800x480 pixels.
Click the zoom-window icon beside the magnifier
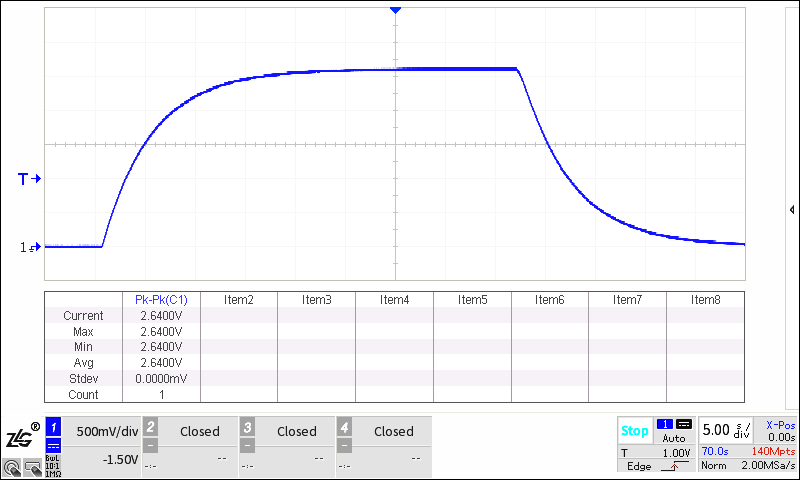pyautogui.click(x=33, y=467)
